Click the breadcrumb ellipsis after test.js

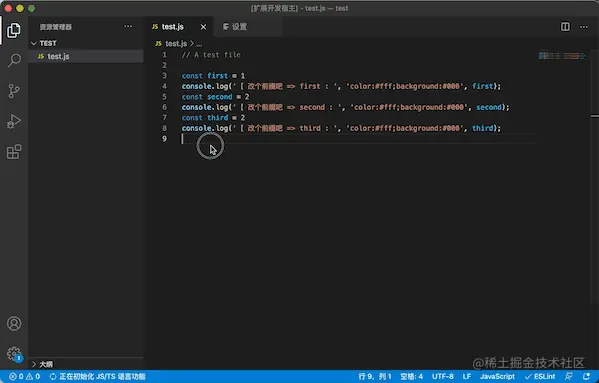(199, 44)
